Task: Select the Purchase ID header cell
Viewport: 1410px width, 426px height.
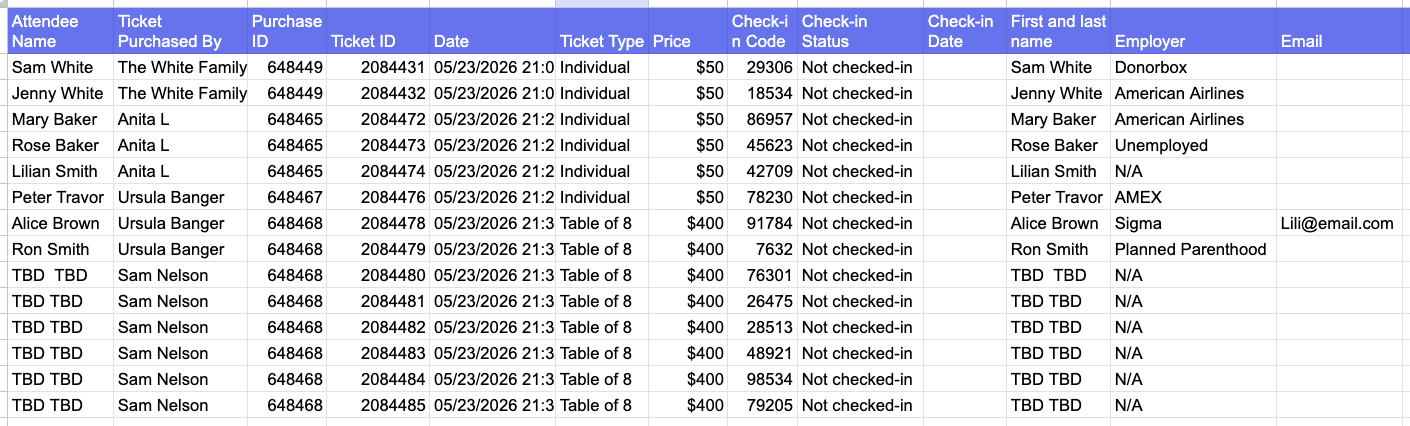Action: 287,31
